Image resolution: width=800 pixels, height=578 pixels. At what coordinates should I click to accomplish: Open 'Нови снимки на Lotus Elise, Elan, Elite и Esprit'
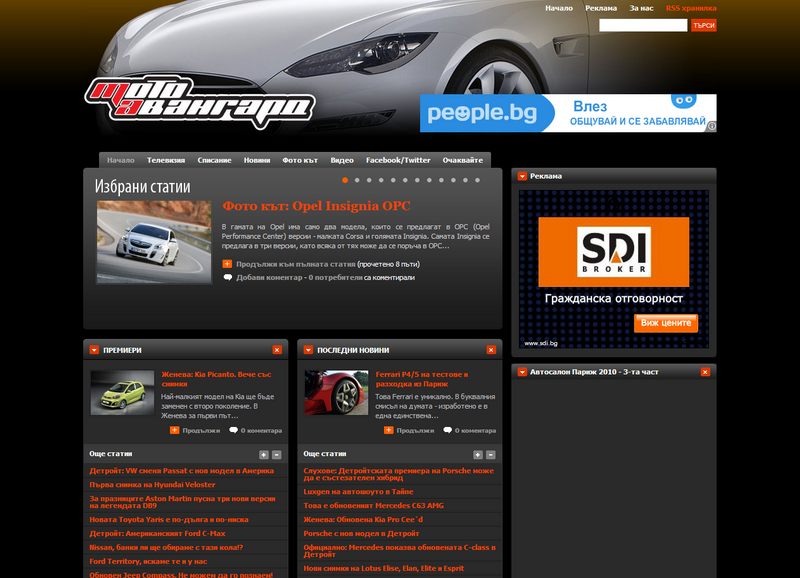[384, 568]
